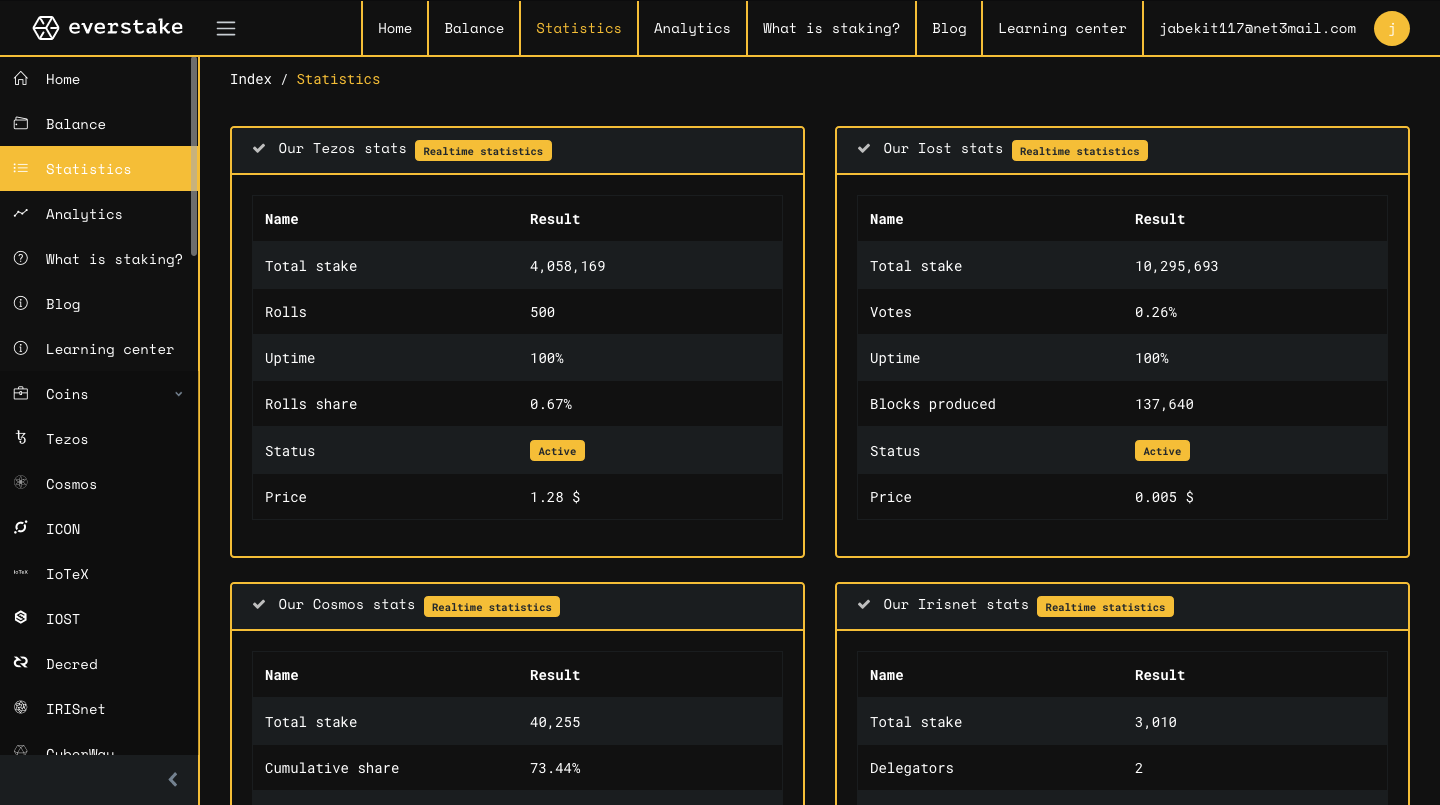Open Learning center in the top navigation
This screenshot has width=1440, height=805.
(x=1062, y=28)
